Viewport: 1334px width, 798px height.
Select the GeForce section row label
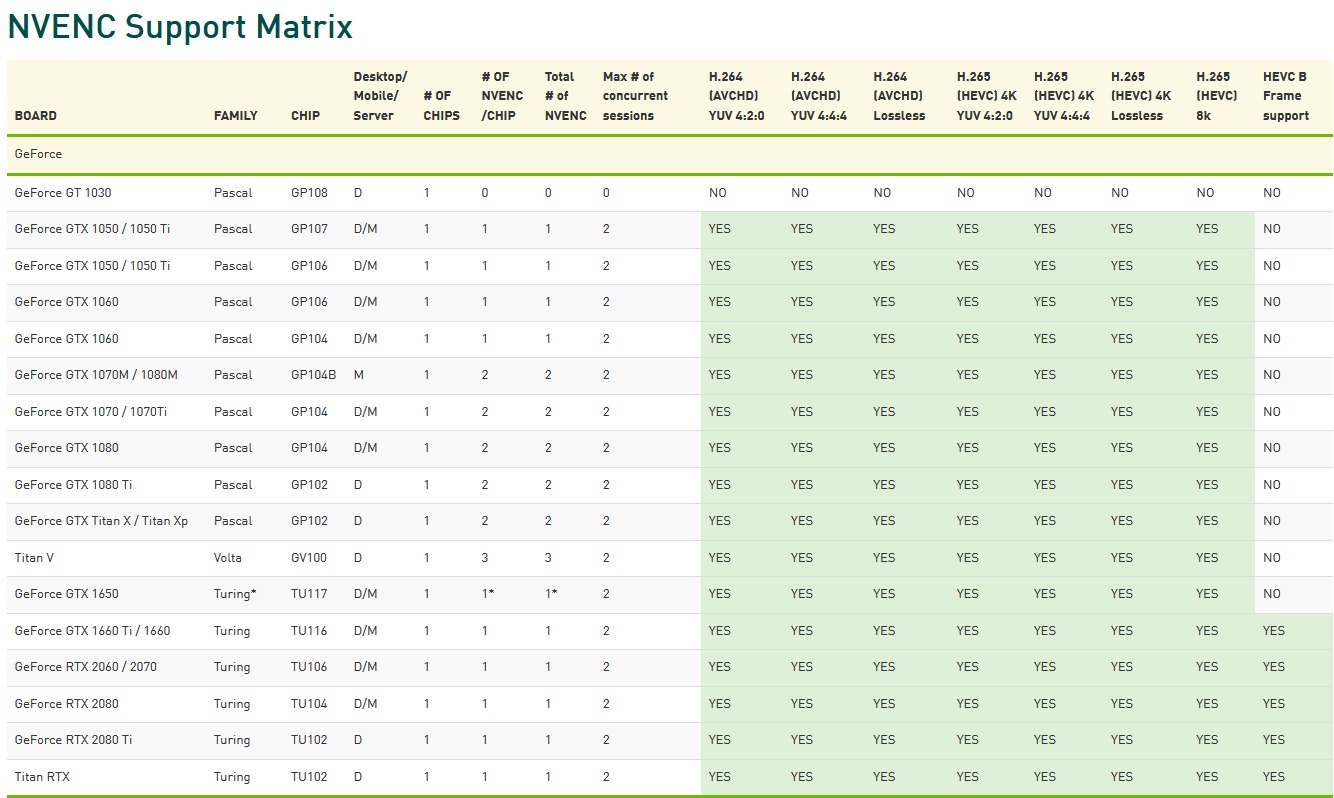pos(38,155)
